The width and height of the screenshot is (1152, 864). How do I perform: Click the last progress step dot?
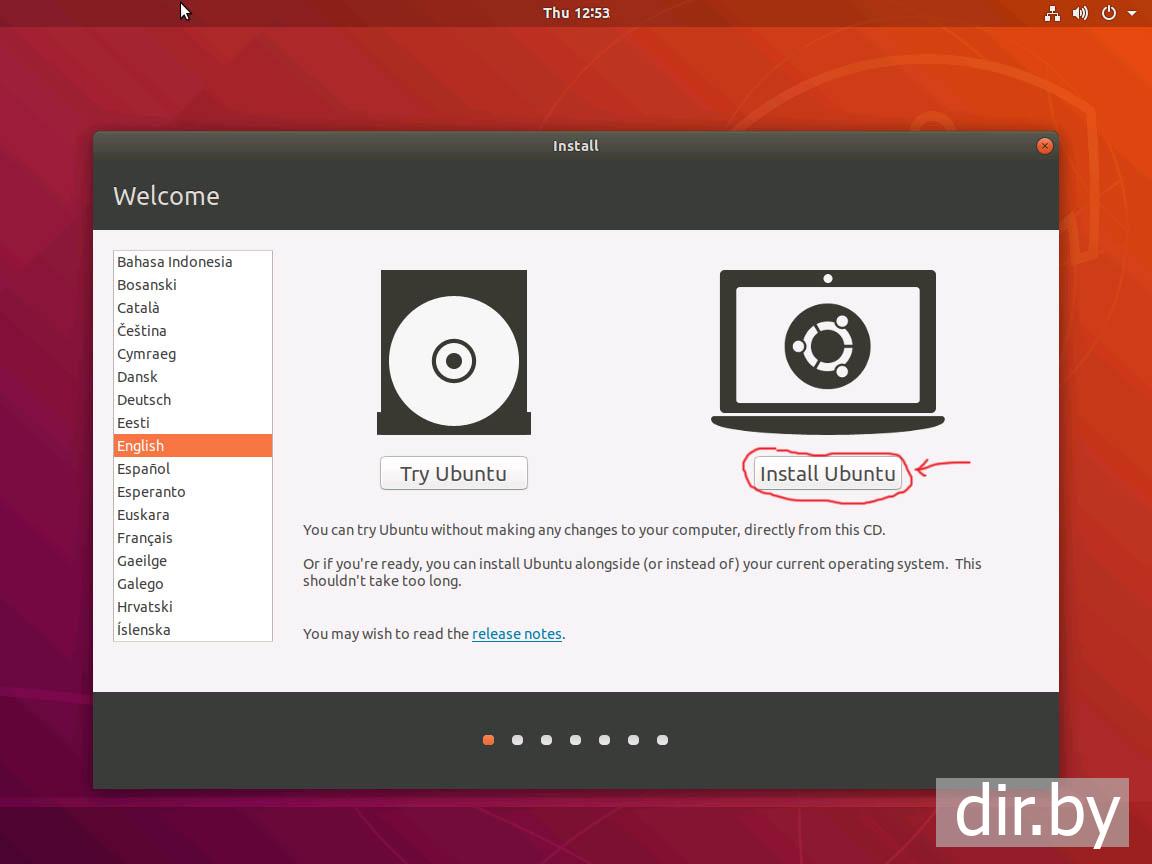point(662,740)
